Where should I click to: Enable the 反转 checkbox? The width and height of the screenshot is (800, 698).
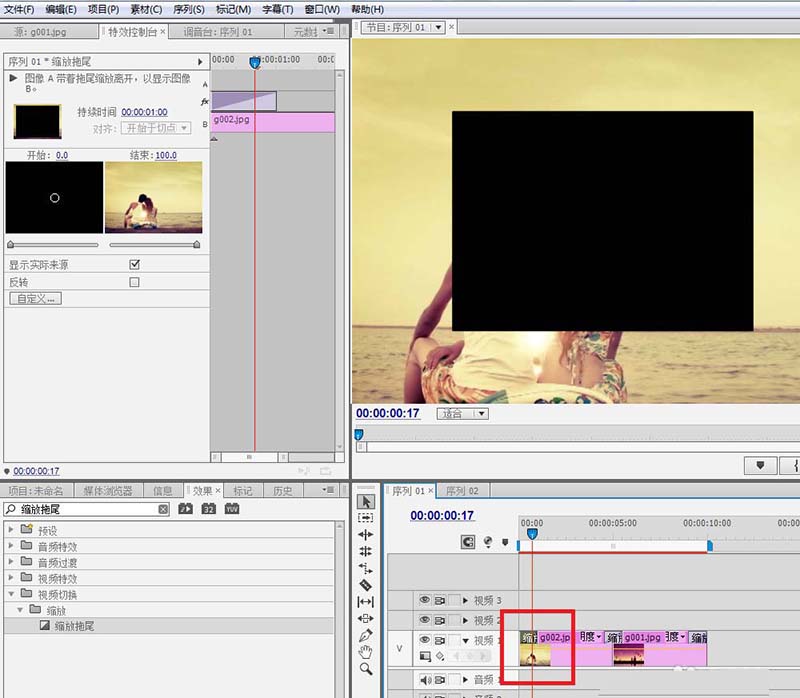click(134, 282)
